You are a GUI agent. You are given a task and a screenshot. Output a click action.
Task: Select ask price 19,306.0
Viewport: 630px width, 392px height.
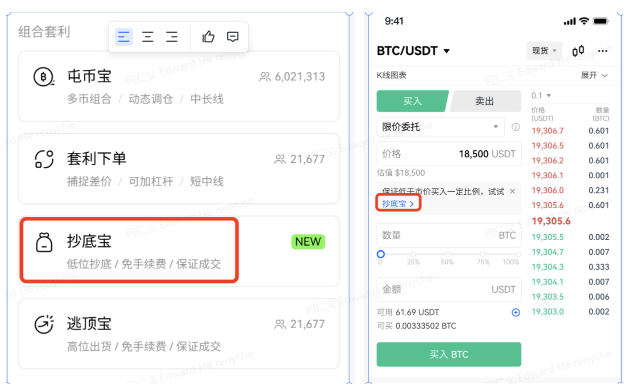(x=547, y=190)
